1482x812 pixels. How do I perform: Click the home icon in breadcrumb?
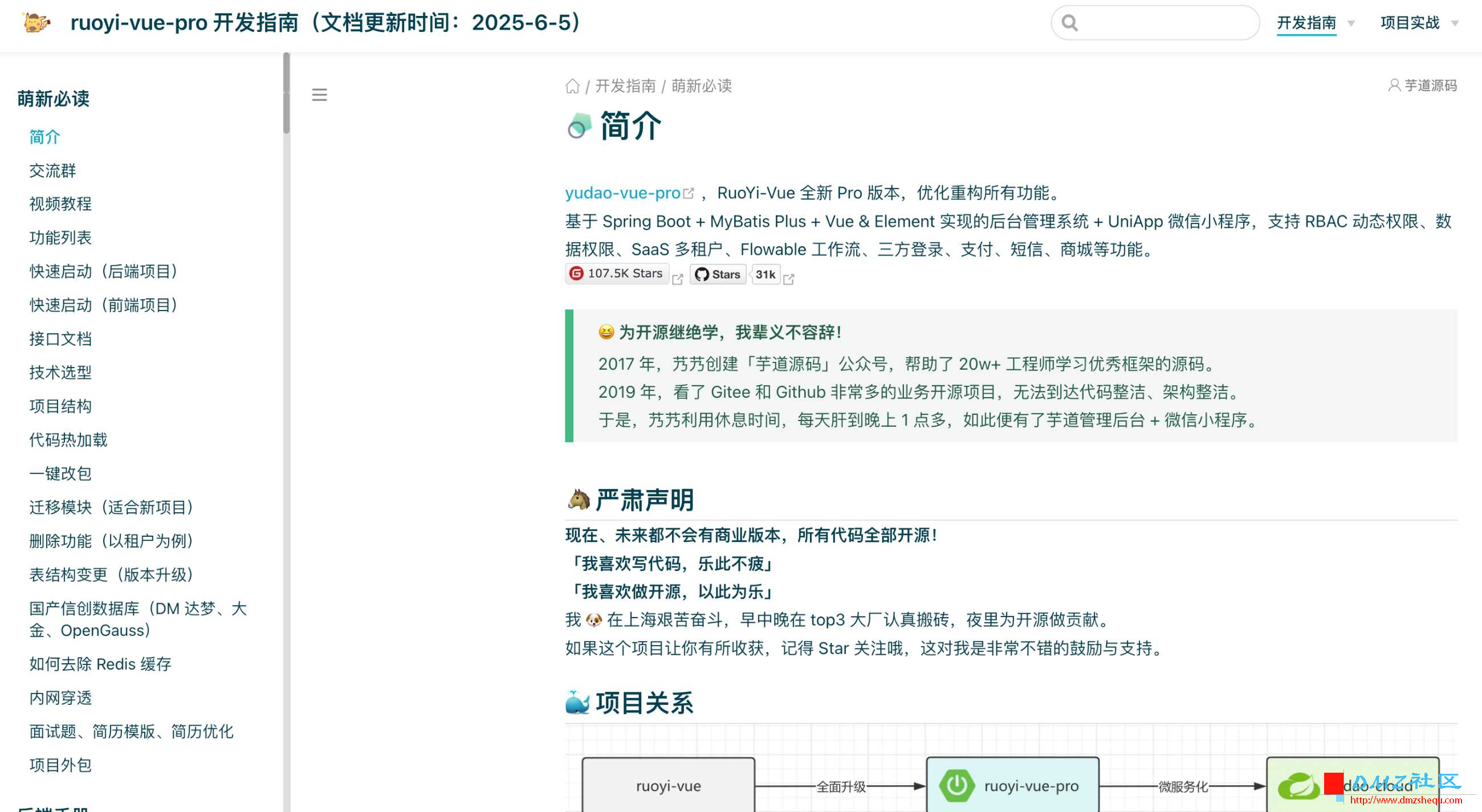[572, 86]
